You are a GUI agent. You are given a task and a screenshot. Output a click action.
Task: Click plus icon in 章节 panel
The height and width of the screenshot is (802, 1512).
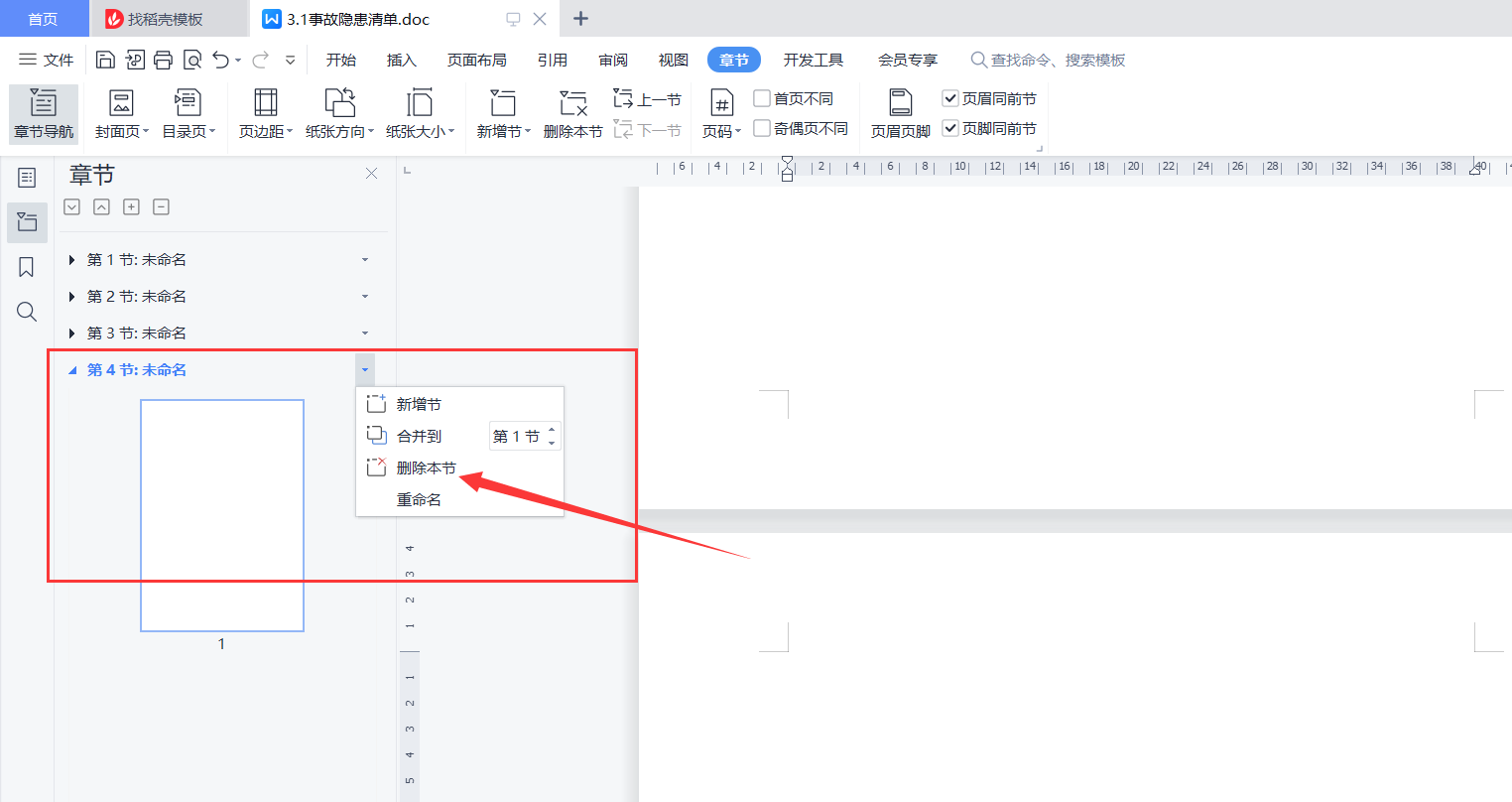click(131, 206)
